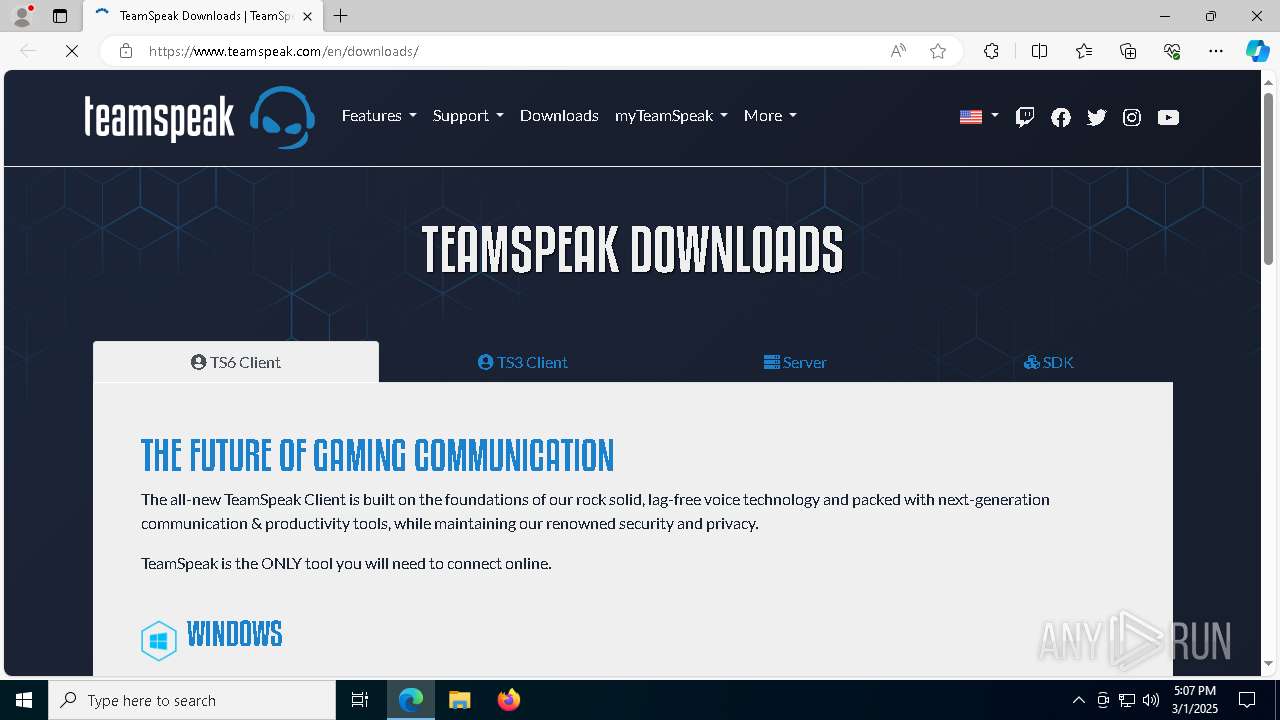Image resolution: width=1280 pixels, height=720 pixels.
Task: Expand the Support dropdown menu
Action: pos(468,116)
